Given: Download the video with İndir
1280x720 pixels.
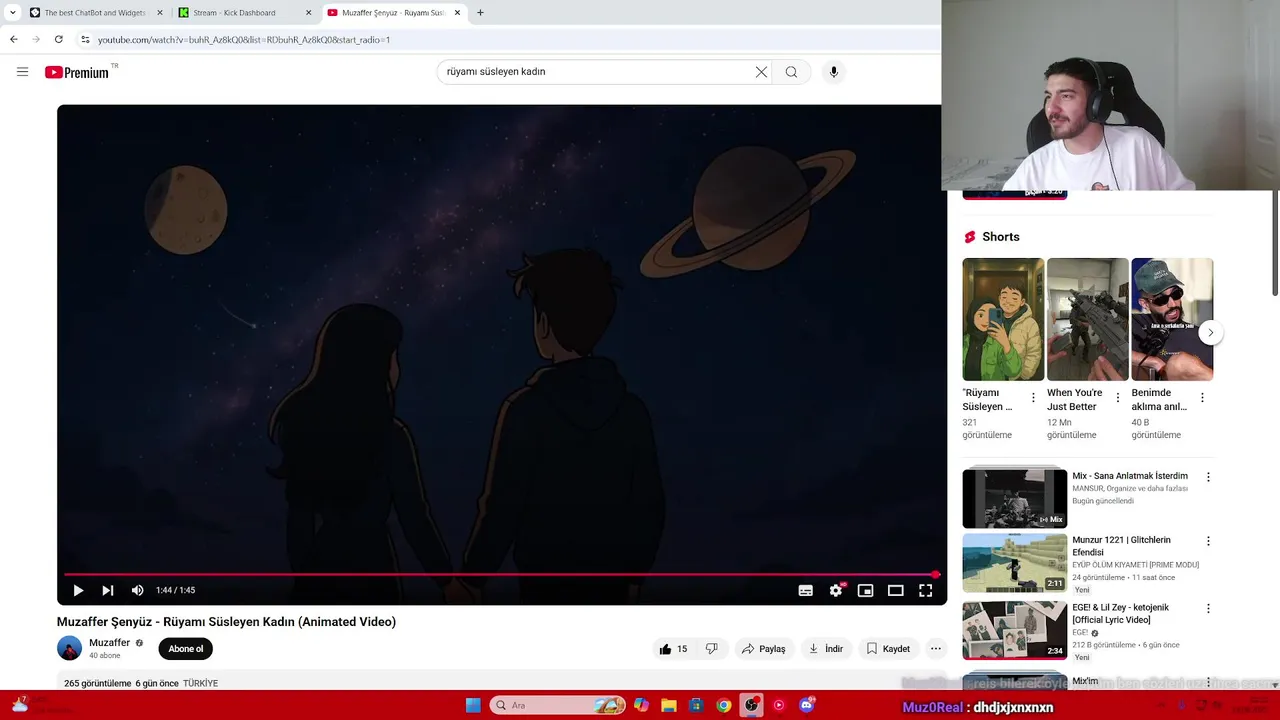Looking at the screenshot, I should pyautogui.click(x=826, y=649).
